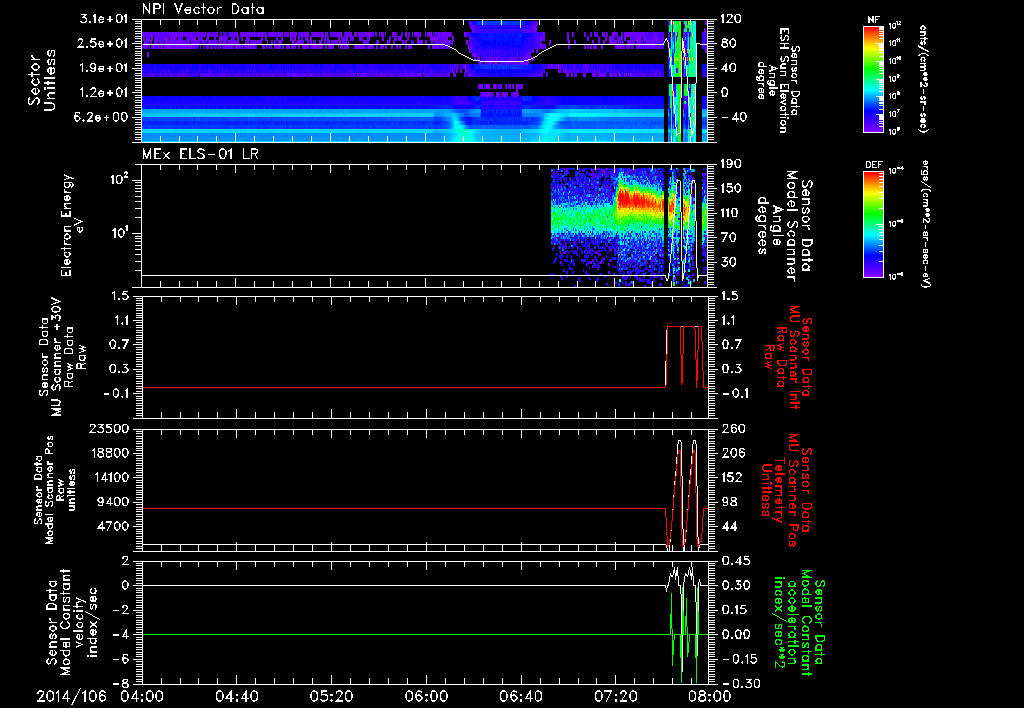This screenshot has width=1024, height=708.
Task: Click the "152" telemetry tick value
Action: 731,477
